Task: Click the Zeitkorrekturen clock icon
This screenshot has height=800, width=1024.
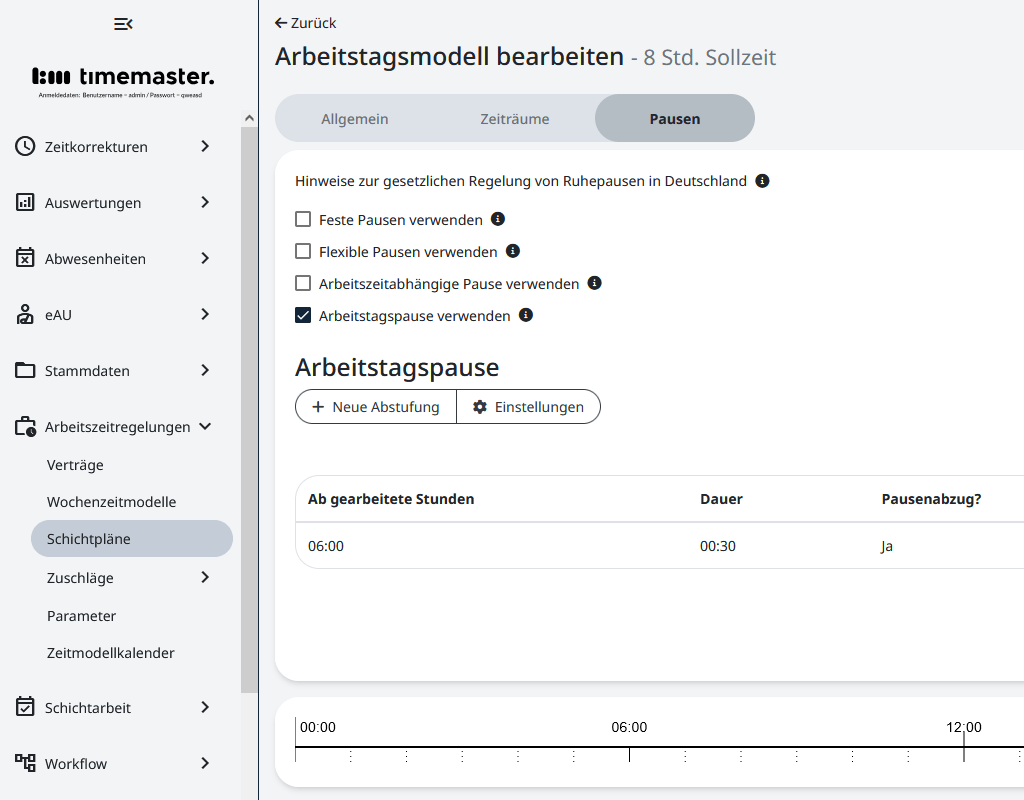Action: [25, 147]
